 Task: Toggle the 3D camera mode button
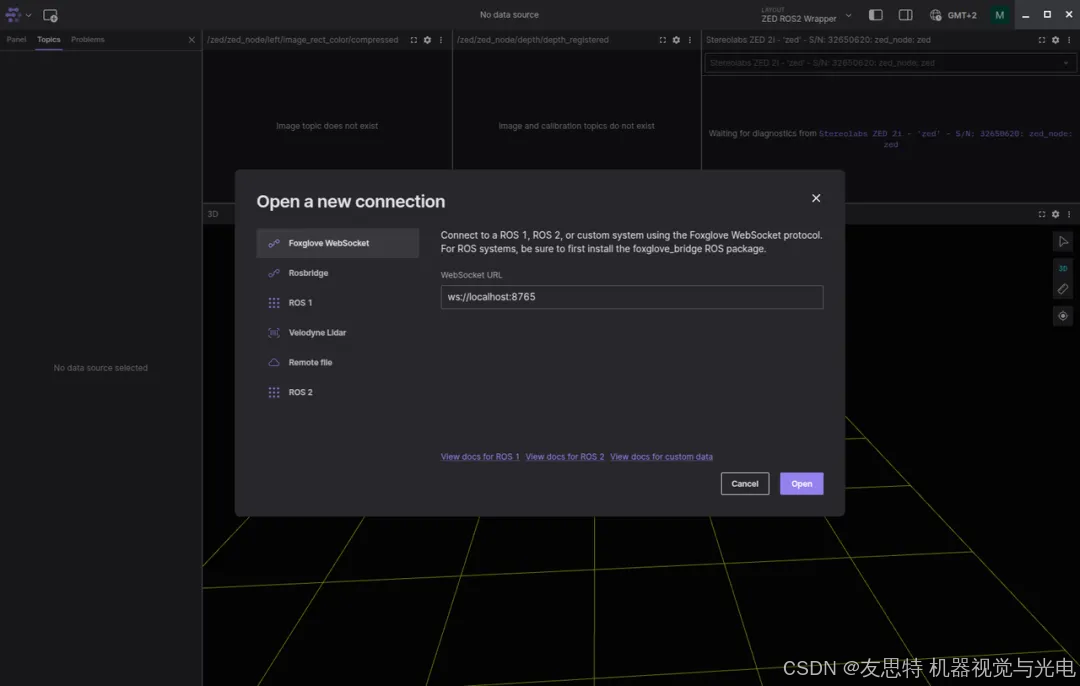pos(1063,269)
